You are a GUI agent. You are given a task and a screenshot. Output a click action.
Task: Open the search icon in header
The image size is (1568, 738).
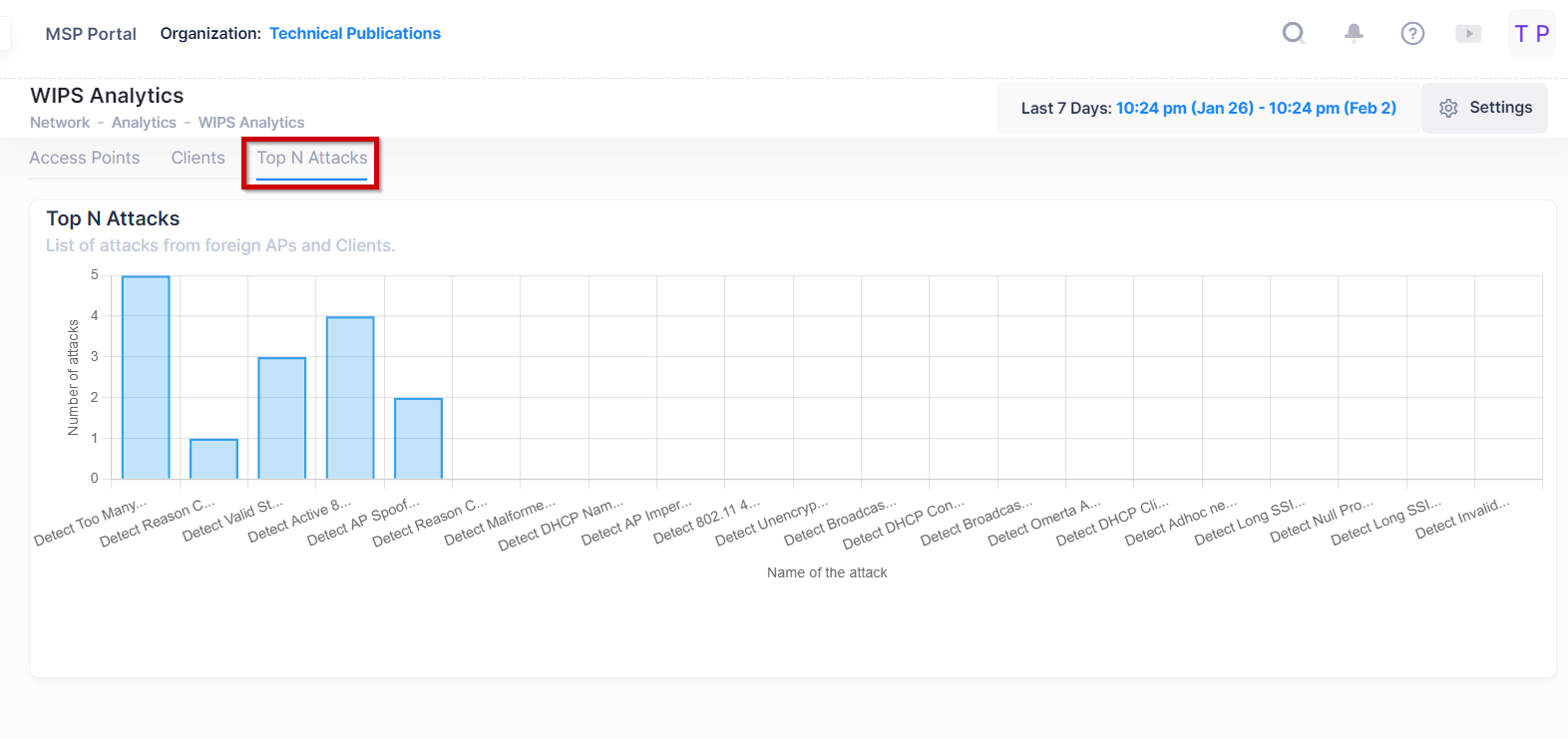point(1294,33)
